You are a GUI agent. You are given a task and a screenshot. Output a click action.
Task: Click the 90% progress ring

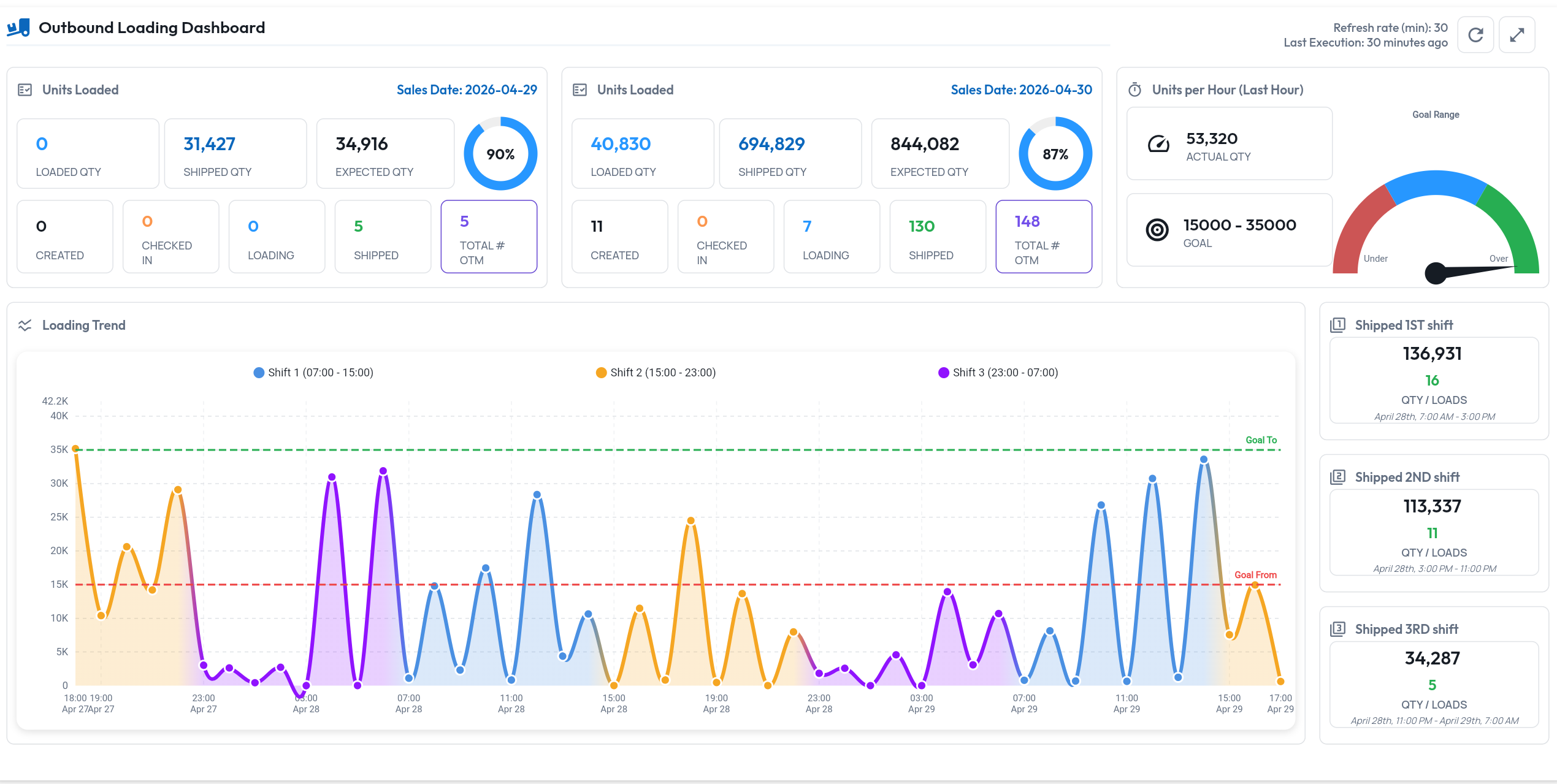(x=500, y=154)
